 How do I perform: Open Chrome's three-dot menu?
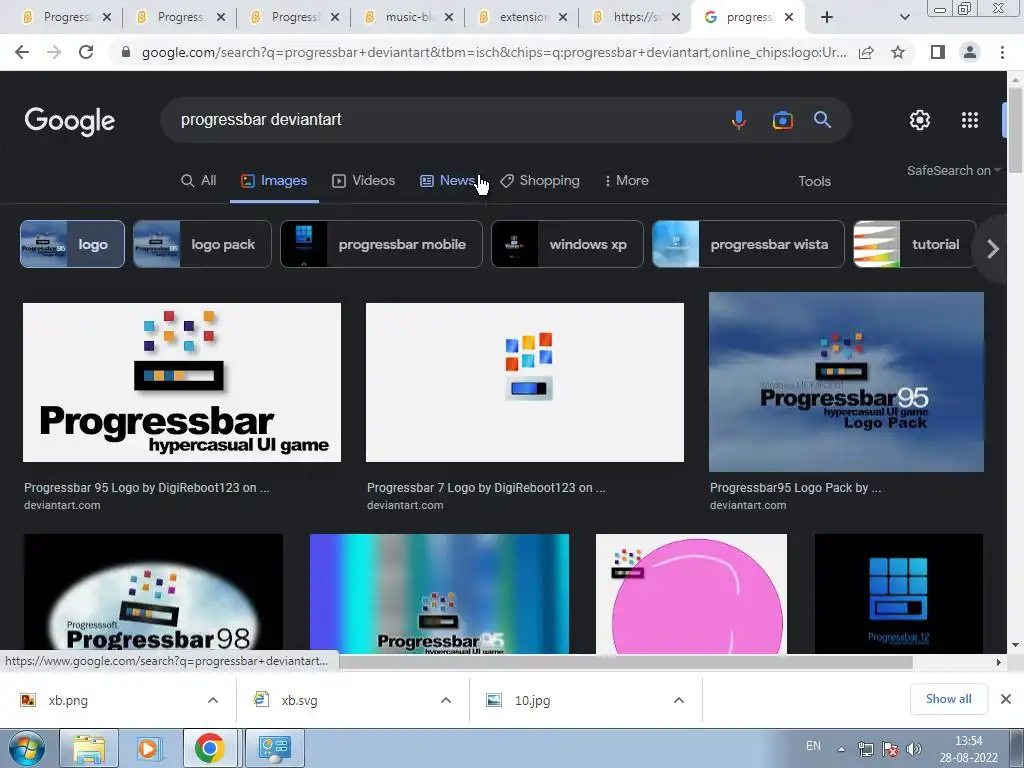(1002, 52)
